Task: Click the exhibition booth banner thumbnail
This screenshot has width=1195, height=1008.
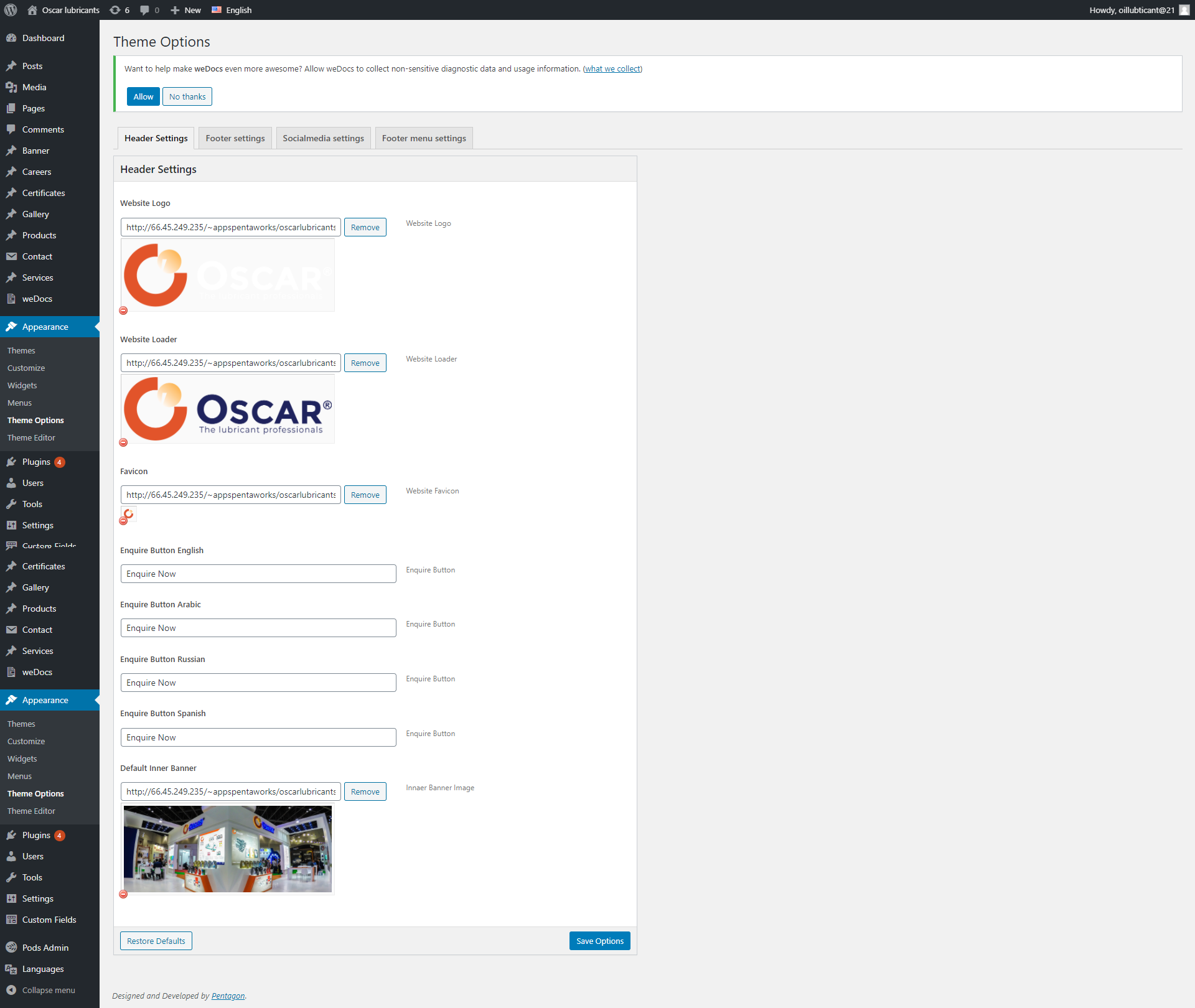Action: click(x=228, y=849)
